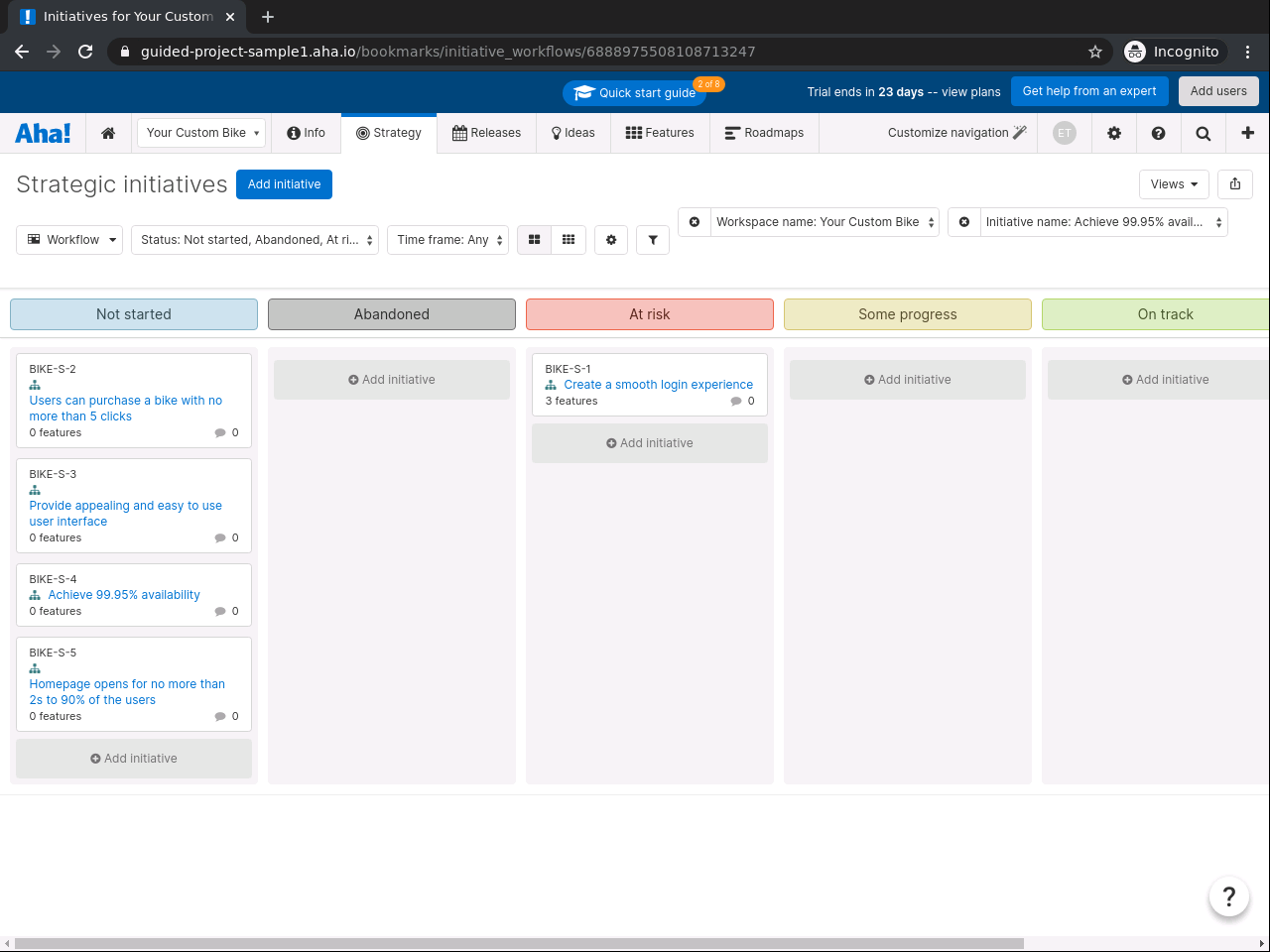This screenshot has width=1270, height=952.
Task: Open Your Custom Bike workspace dropdown
Action: pyautogui.click(x=201, y=133)
